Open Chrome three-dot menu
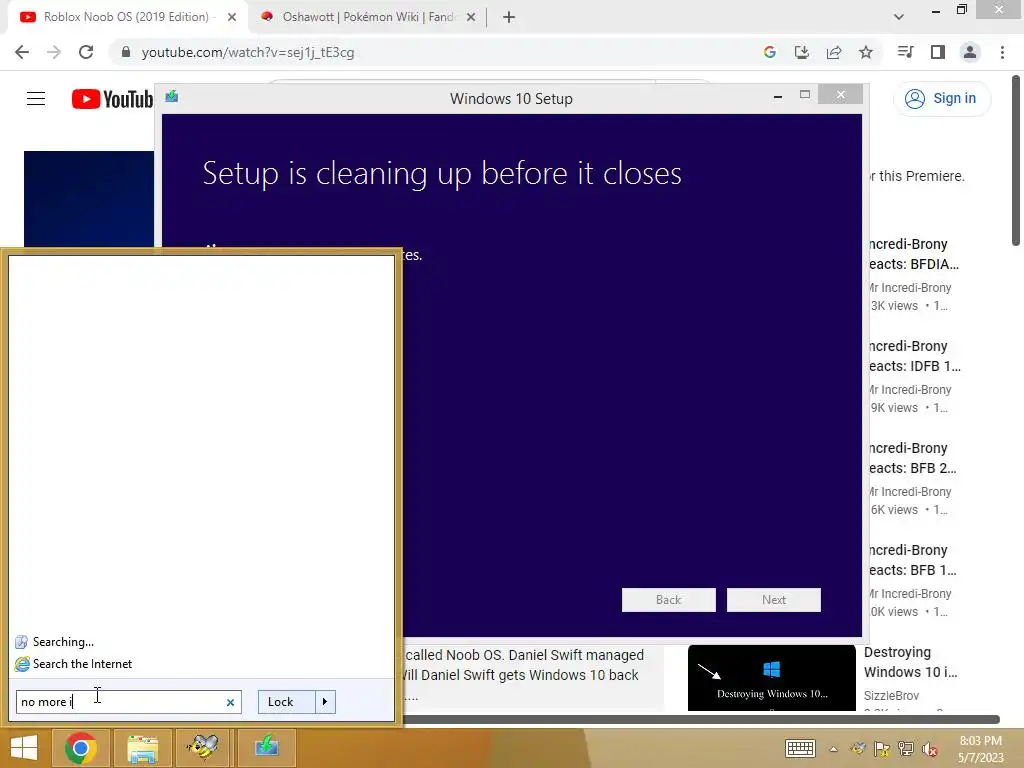 (1002, 52)
